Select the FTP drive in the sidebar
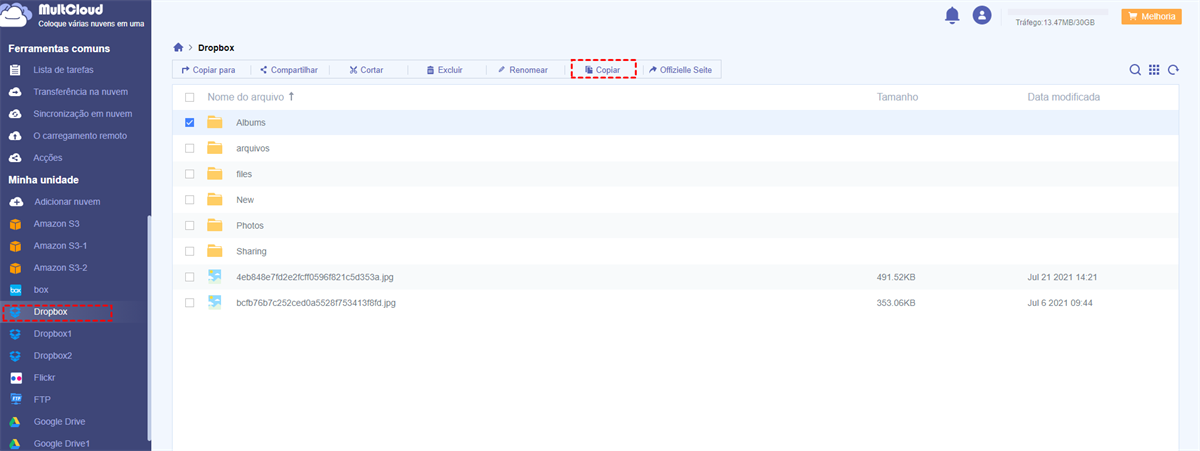 pyautogui.click(x=42, y=400)
